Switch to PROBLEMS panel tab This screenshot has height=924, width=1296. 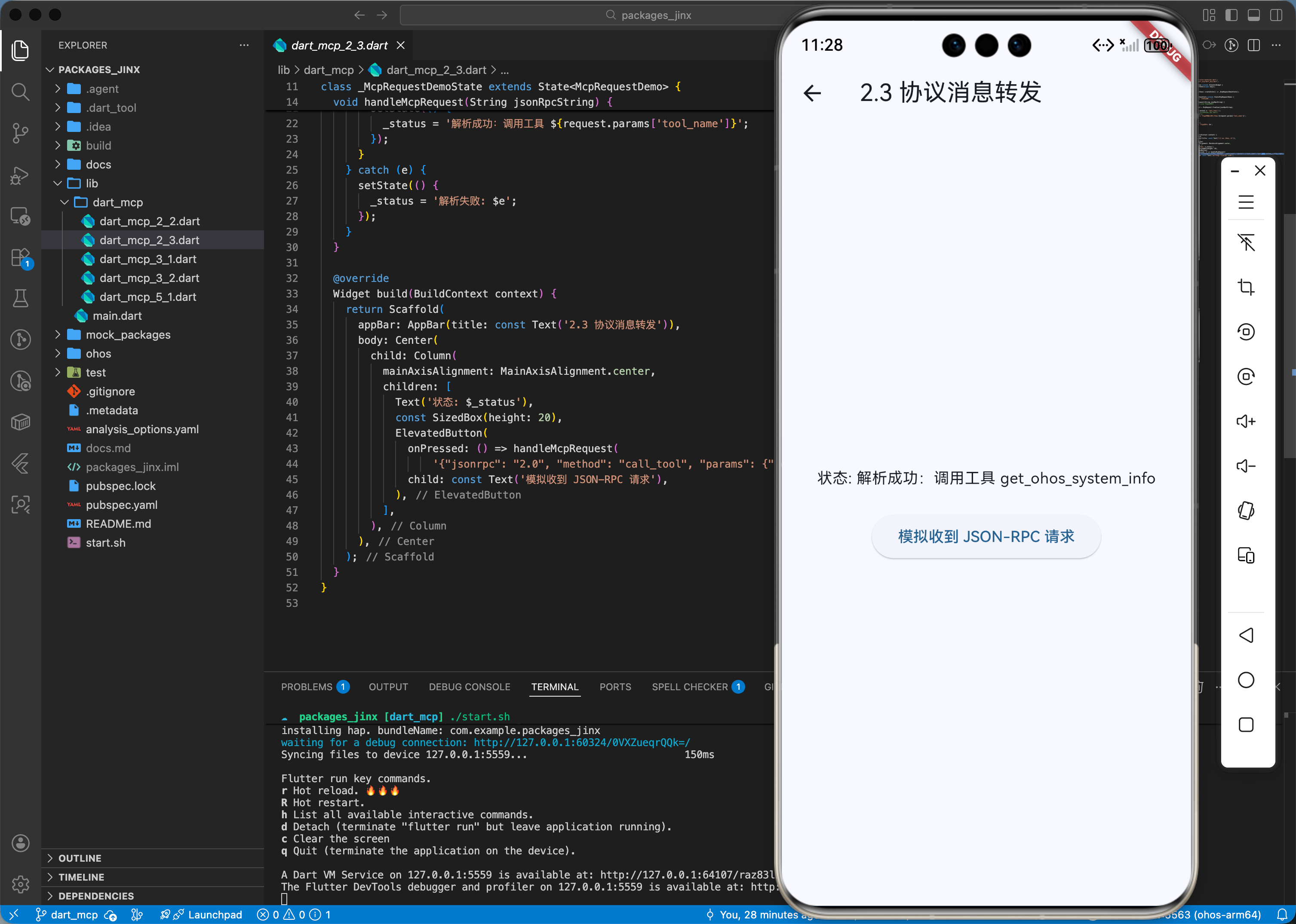tap(306, 687)
